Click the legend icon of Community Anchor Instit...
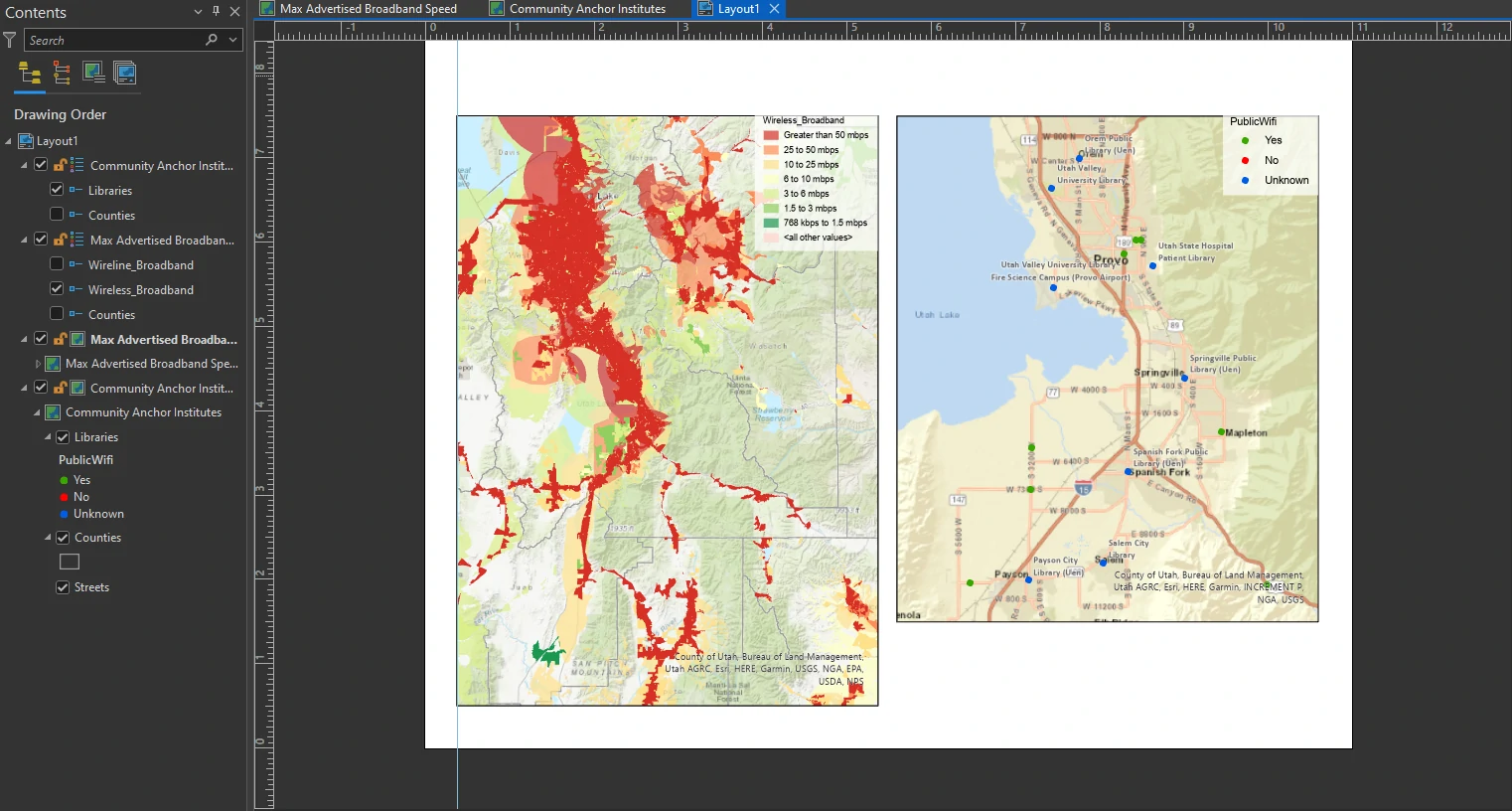The height and width of the screenshot is (811, 1512). click(76, 166)
